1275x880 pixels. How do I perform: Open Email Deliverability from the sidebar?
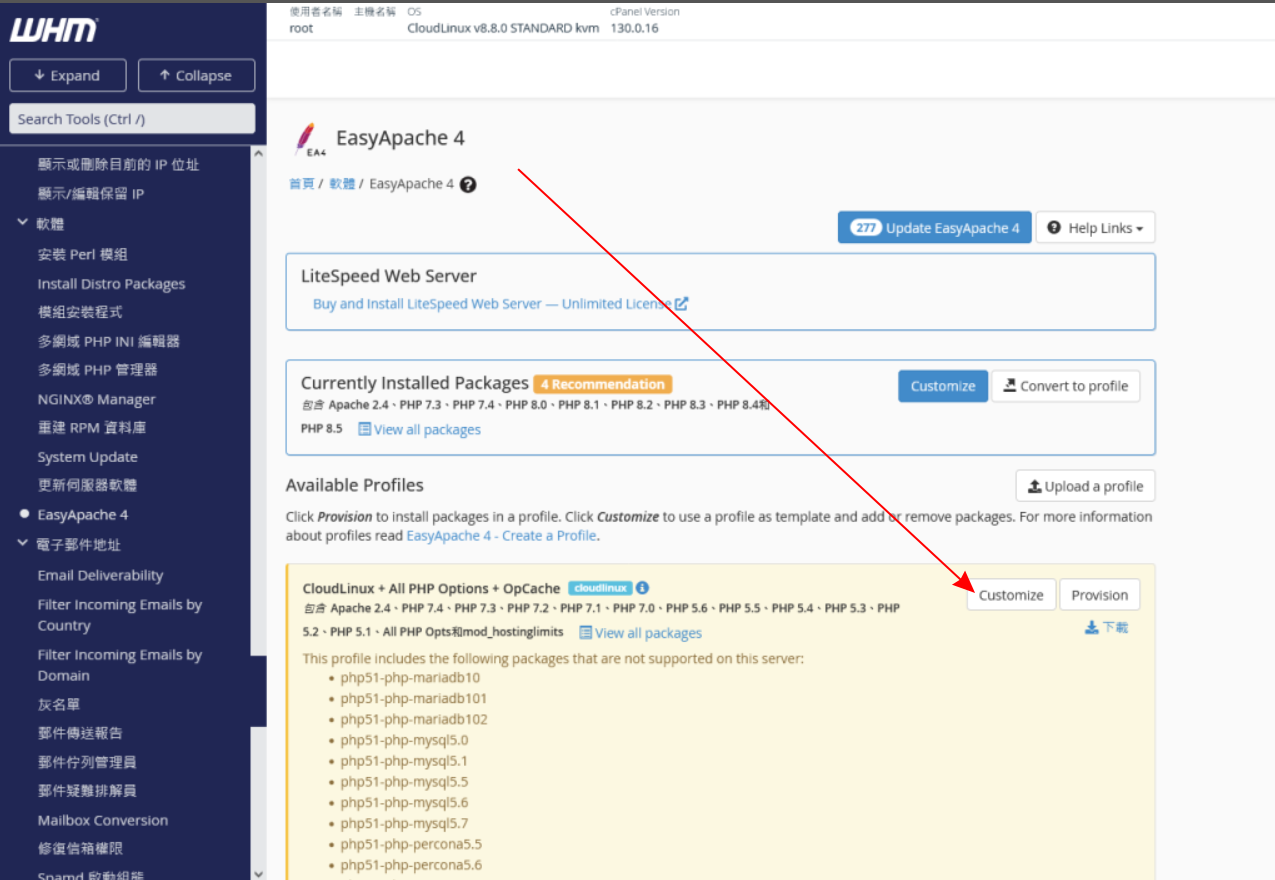pyautogui.click(x=100, y=575)
